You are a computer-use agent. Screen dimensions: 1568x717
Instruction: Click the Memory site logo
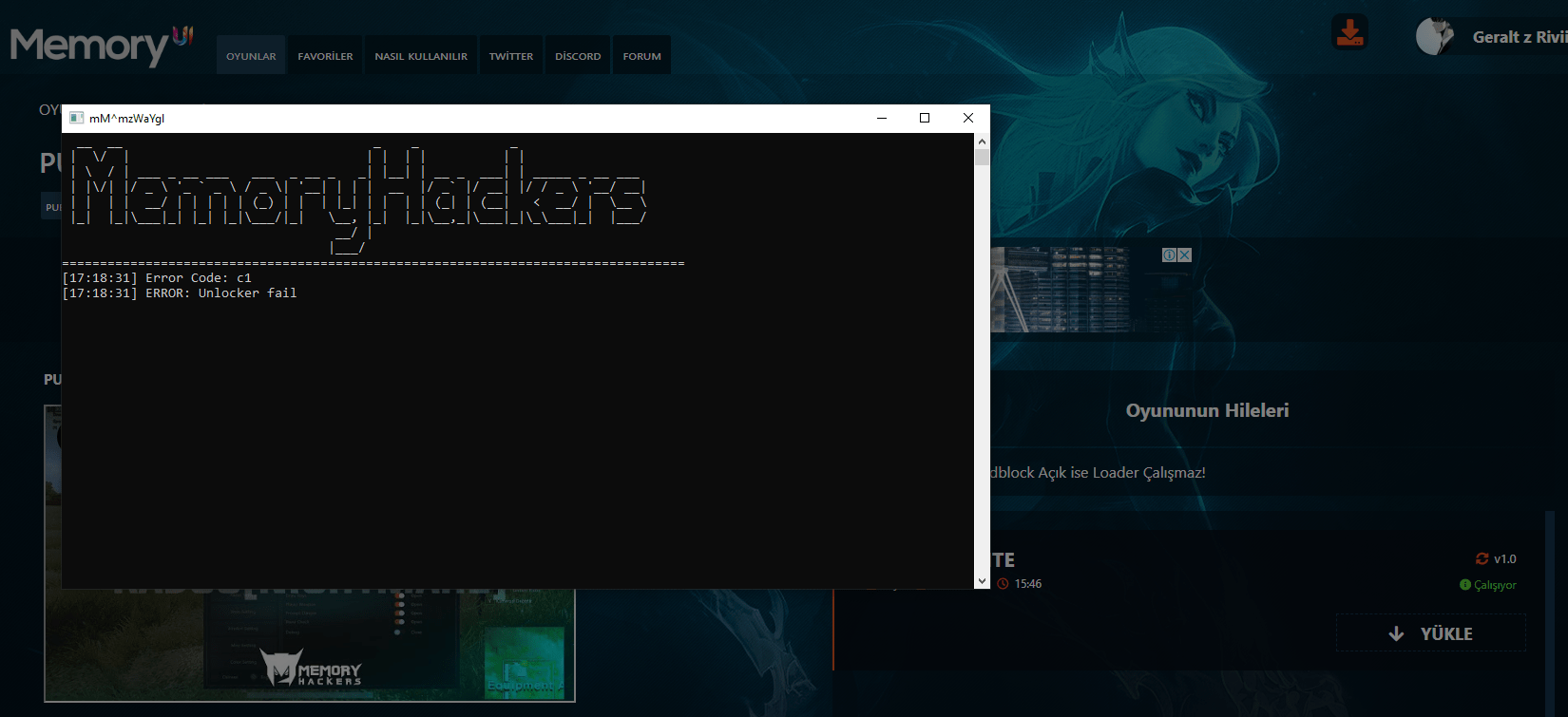point(102,45)
